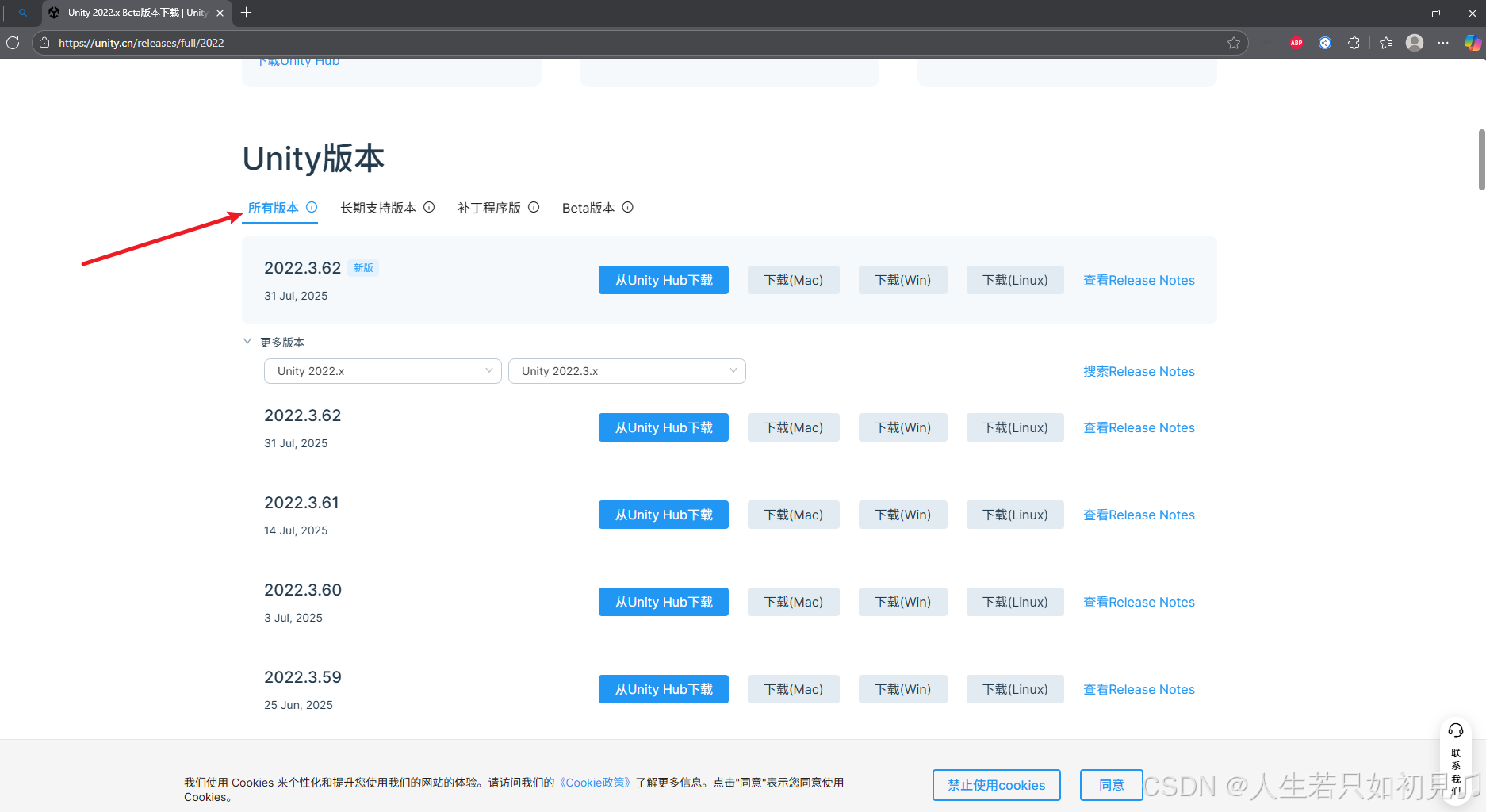
Task: Open the Copilot sidebar icon
Action: click(x=1473, y=43)
